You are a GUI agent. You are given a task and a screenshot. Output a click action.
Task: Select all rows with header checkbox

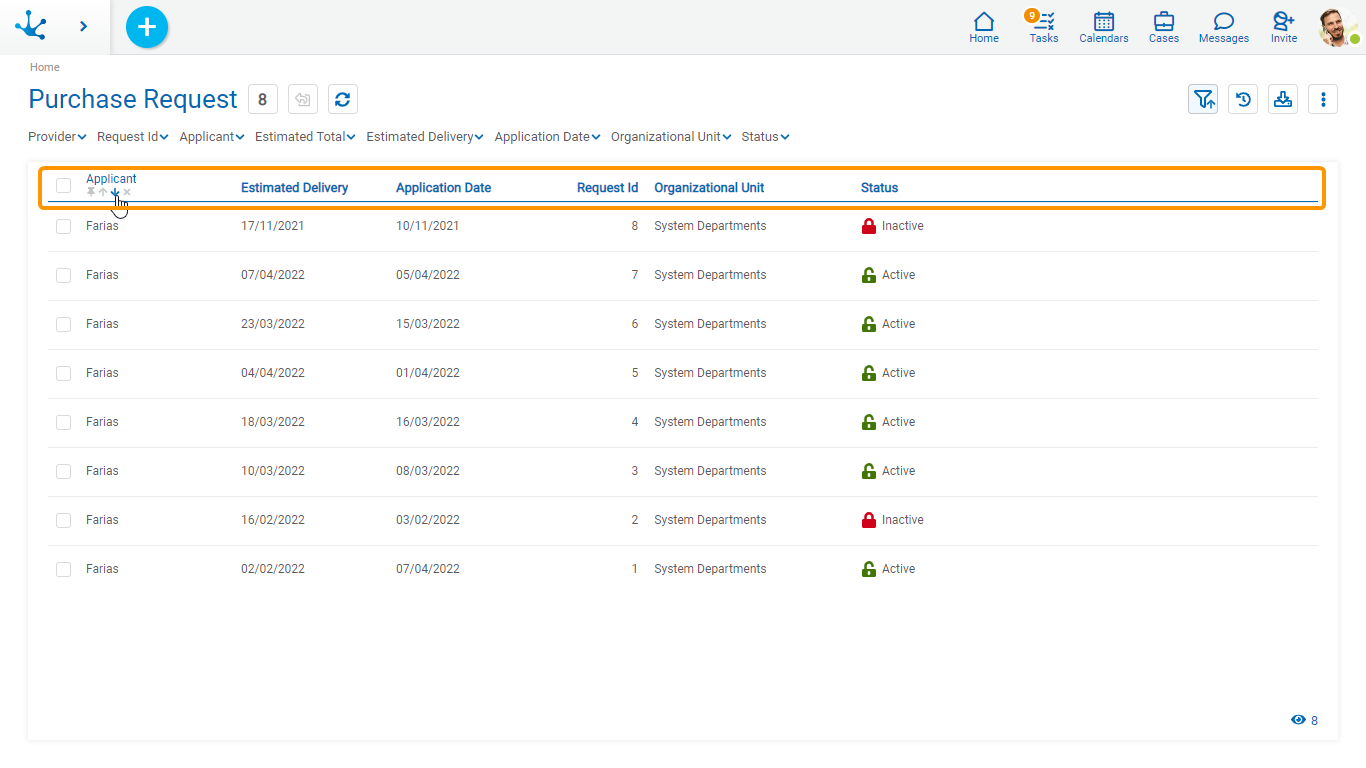coord(64,185)
